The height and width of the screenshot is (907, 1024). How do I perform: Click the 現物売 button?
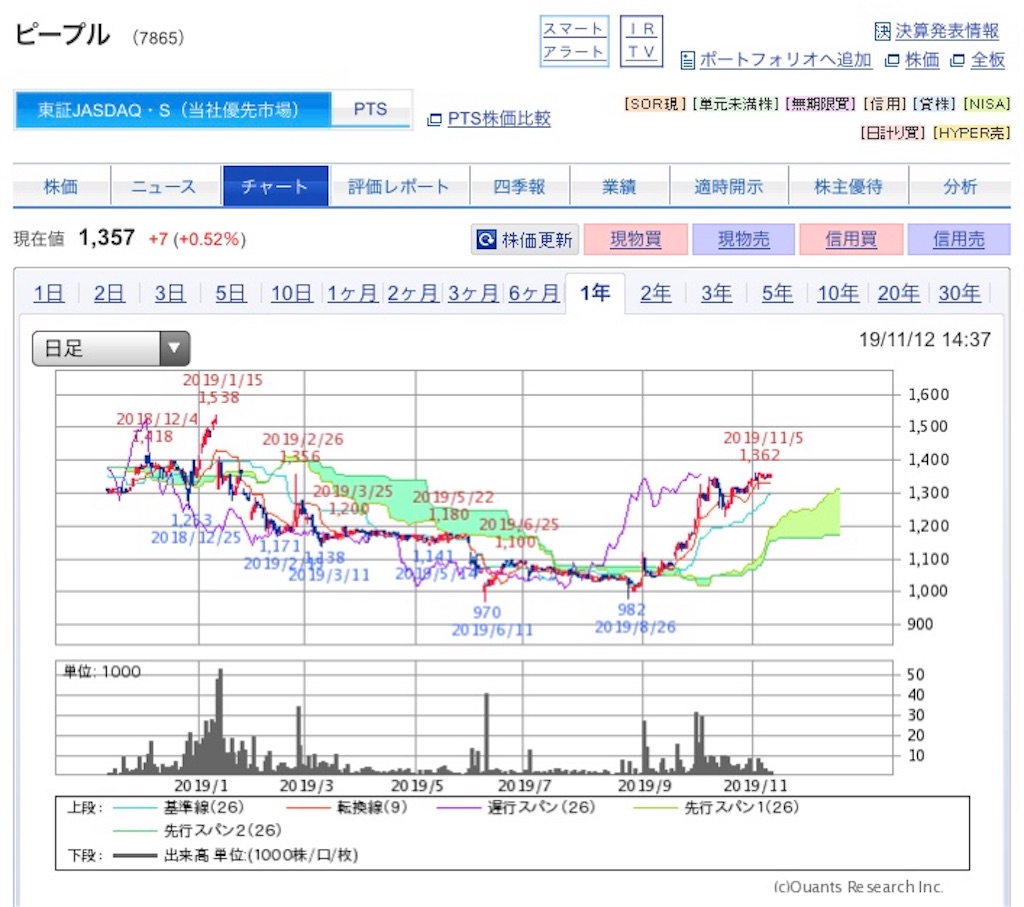click(743, 240)
